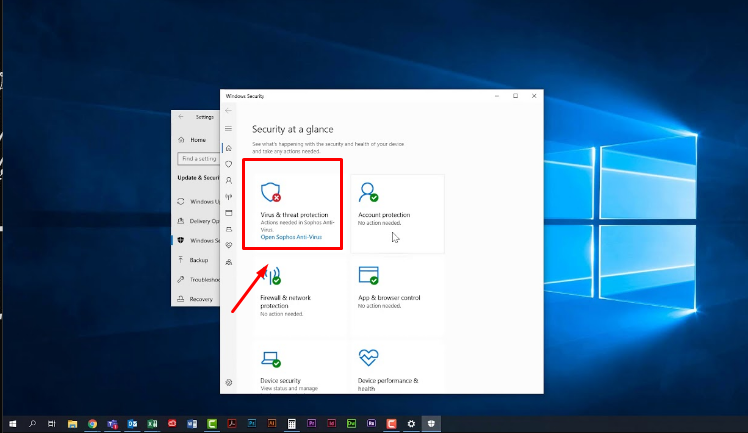This screenshot has width=748, height=433.
Task: Click the back arrow in Windows Security
Action: (229, 111)
